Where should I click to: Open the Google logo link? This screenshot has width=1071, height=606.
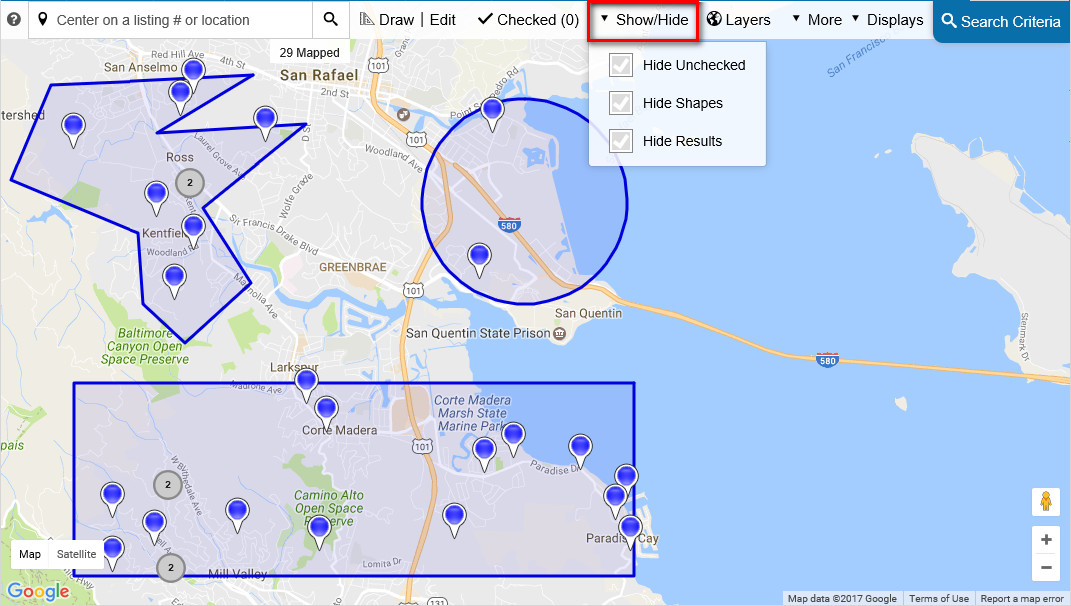coord(38,591)
